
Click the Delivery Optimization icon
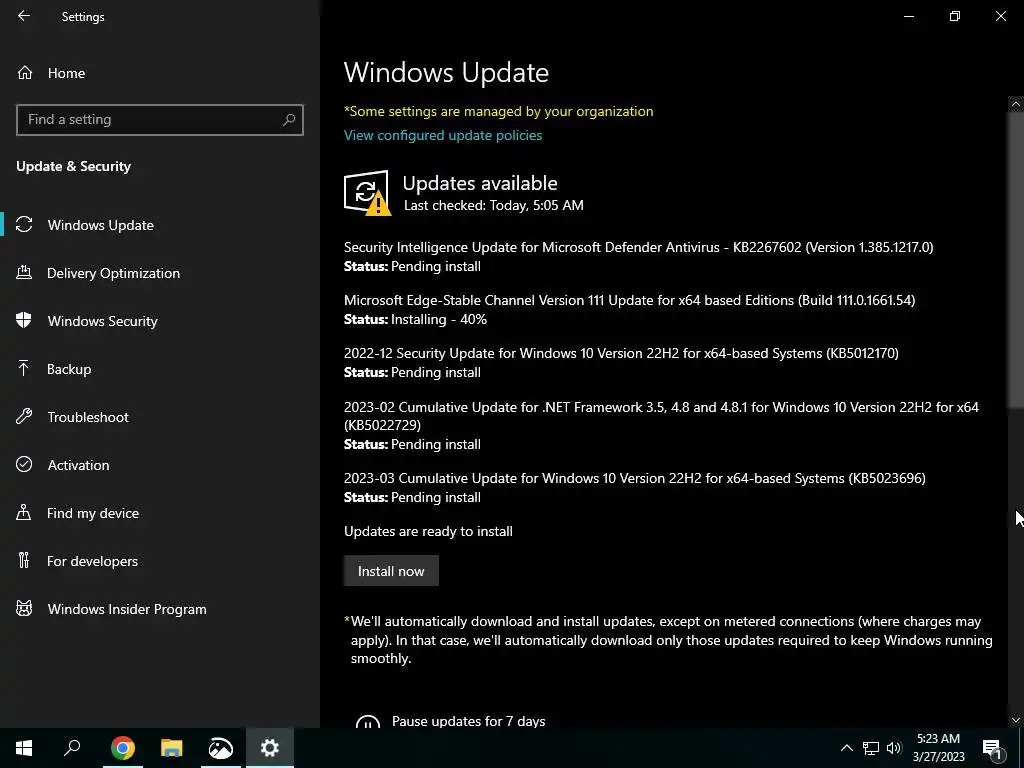(x=24, y=272)
